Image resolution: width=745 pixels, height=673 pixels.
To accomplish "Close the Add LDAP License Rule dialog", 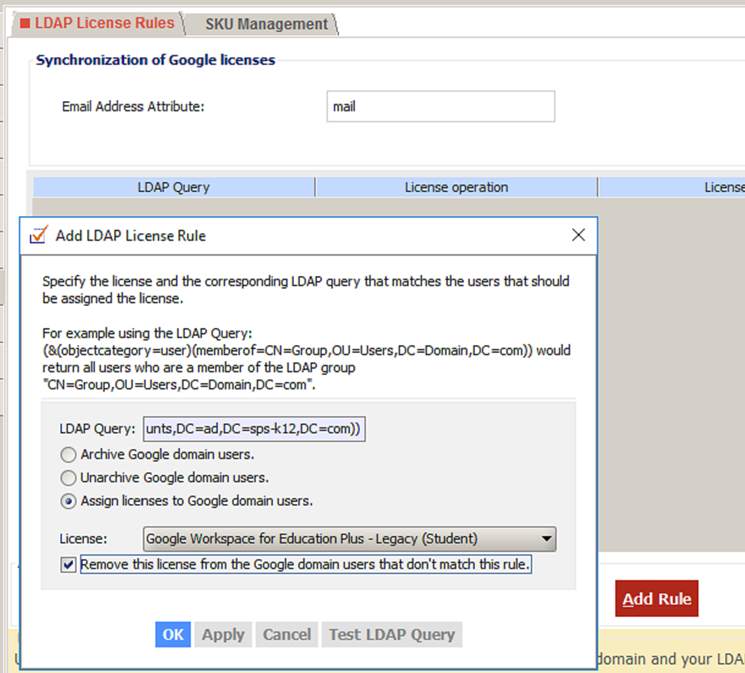I will click(577, 236).
